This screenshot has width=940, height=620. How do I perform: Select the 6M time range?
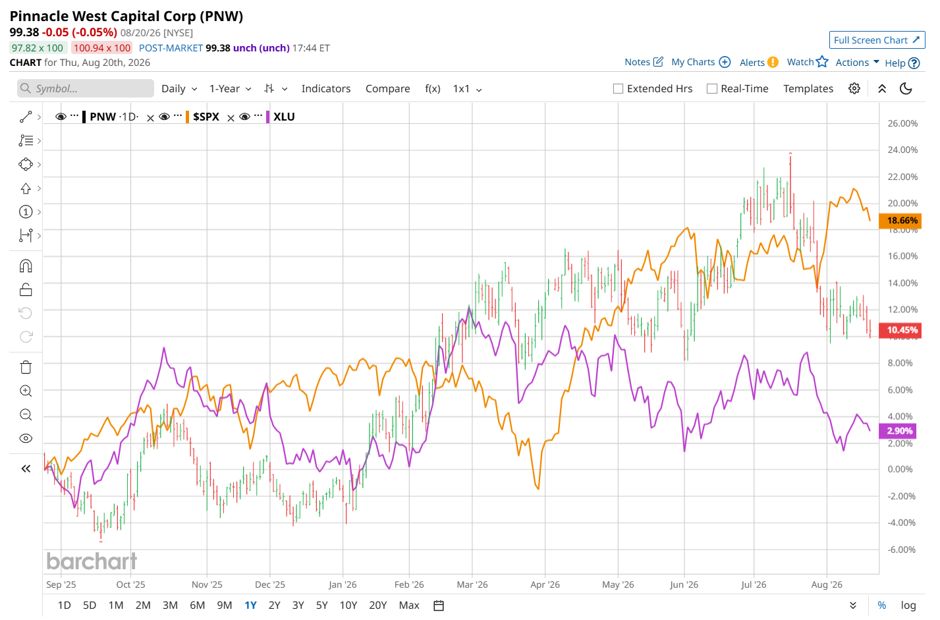[x=197, y=606]
